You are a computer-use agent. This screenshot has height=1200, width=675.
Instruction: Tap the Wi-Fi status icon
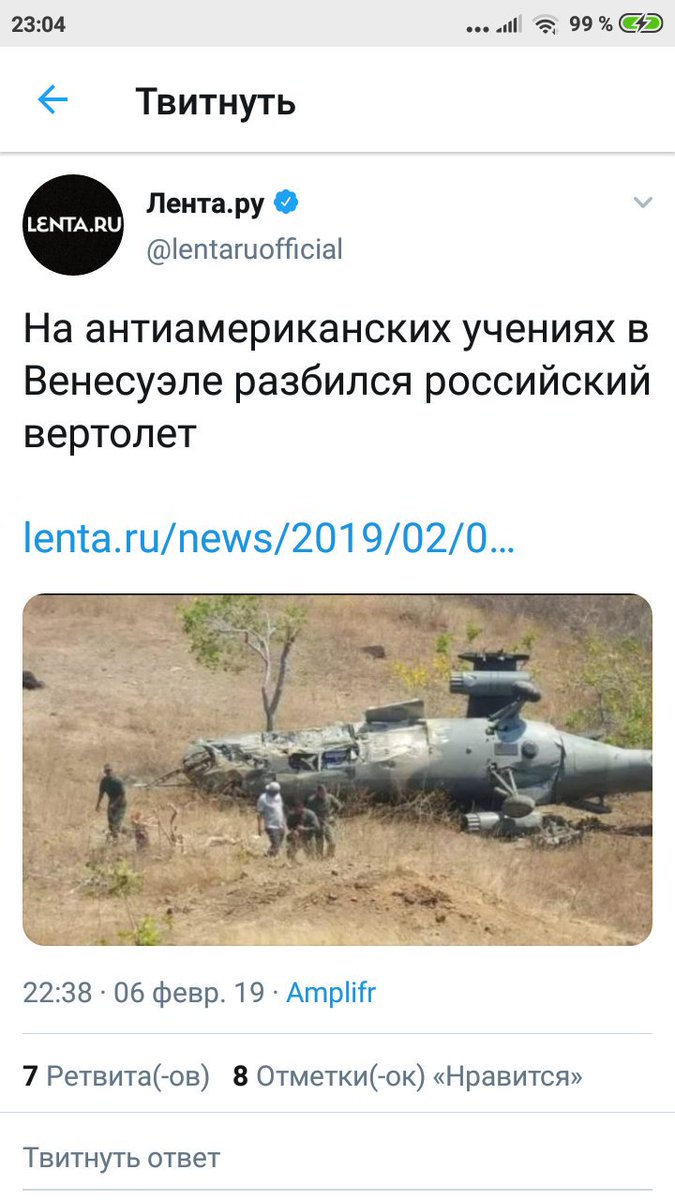(x=545, y=24)
